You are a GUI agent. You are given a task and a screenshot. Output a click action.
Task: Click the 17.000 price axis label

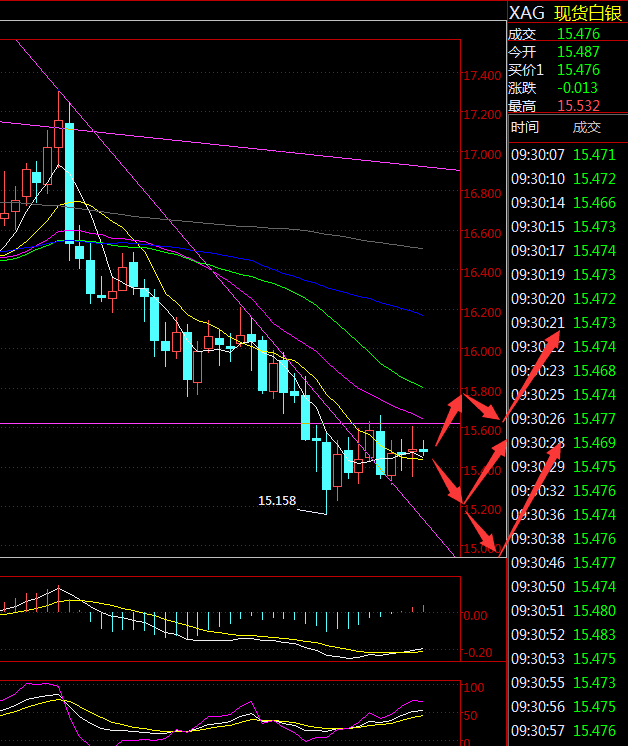coord(482,155)
